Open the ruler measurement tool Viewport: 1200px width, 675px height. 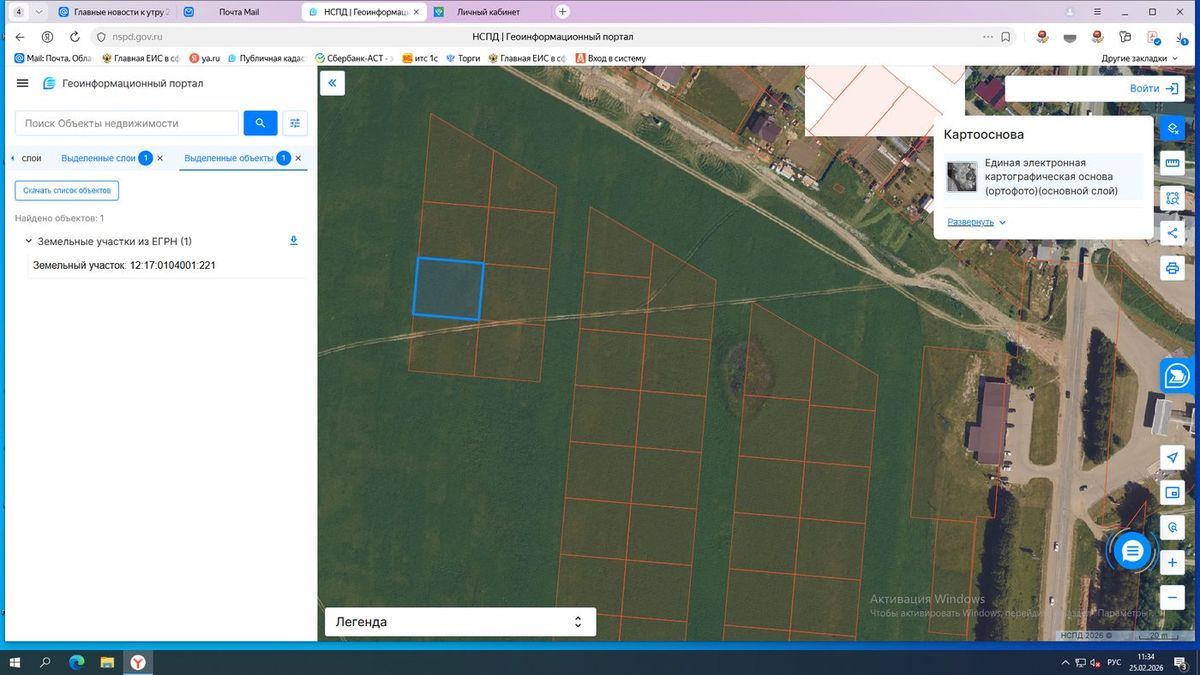(1172, 163)
